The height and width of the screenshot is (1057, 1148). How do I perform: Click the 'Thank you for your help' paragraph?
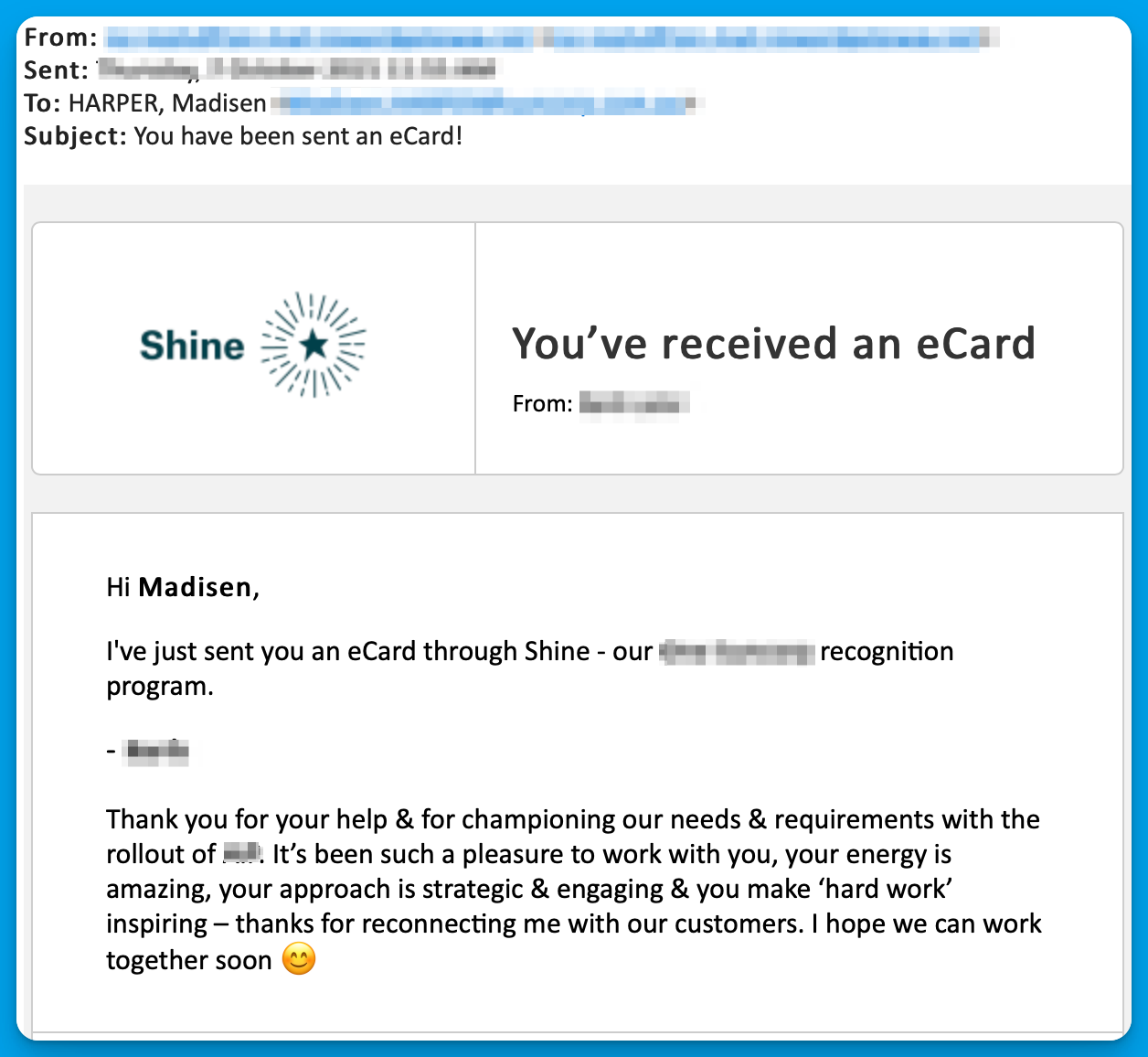coord(574,890)
